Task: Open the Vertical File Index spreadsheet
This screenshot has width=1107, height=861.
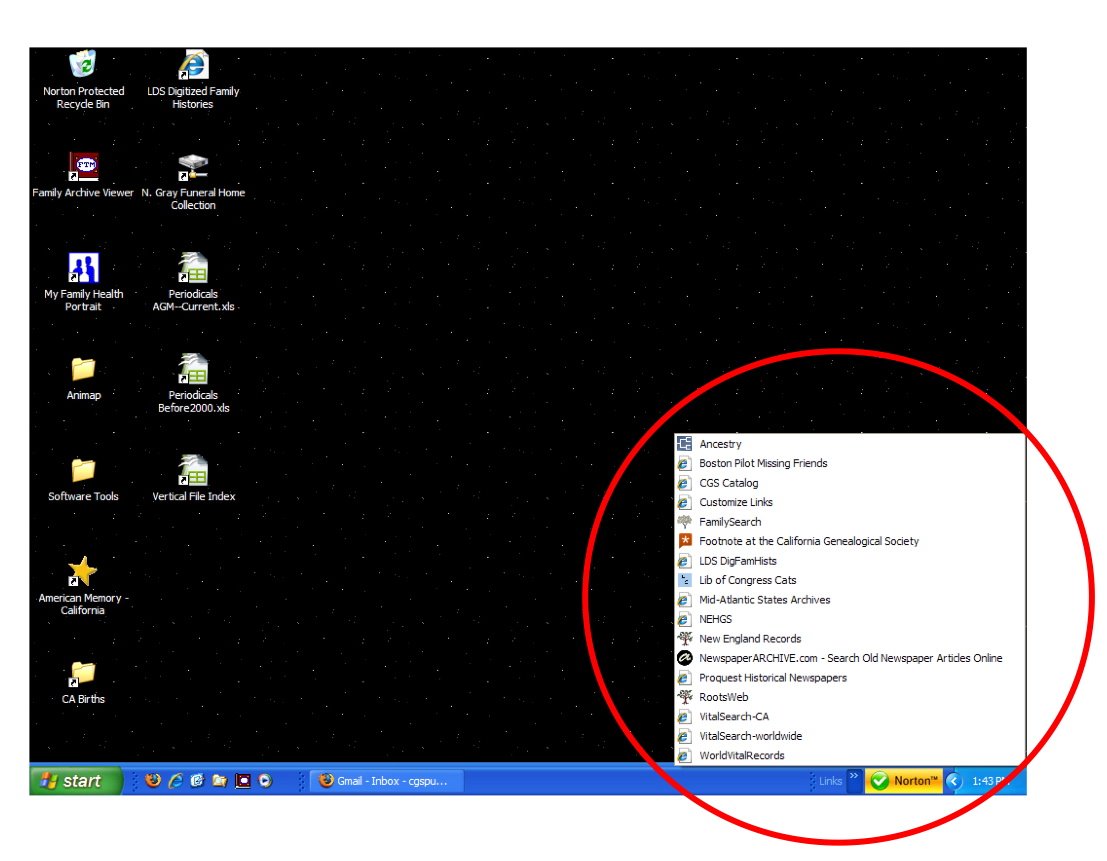Action: 193,478
